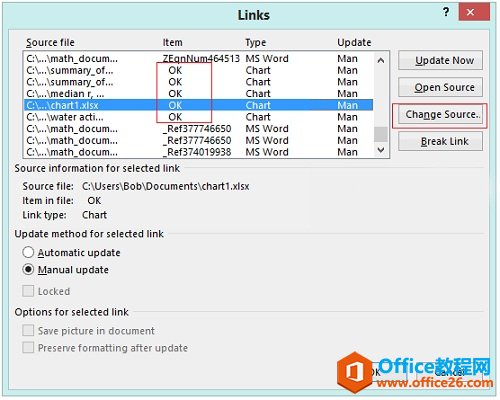Click the help question mark icon
The height and width of the screenshot is (400, 500).
[446, 12]
